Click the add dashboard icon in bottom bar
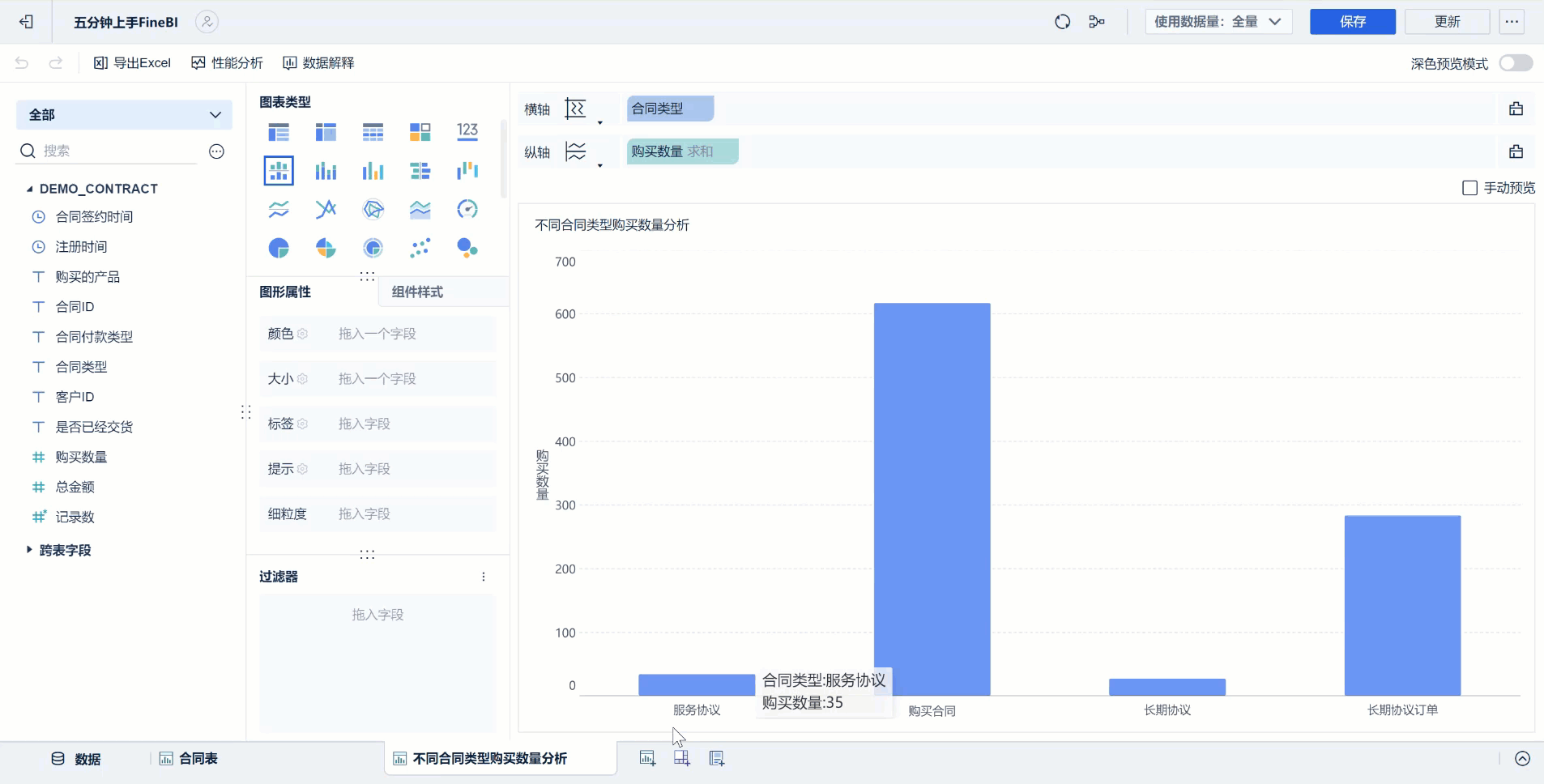The image size is (1544, 784). click(x=682, y=758)
